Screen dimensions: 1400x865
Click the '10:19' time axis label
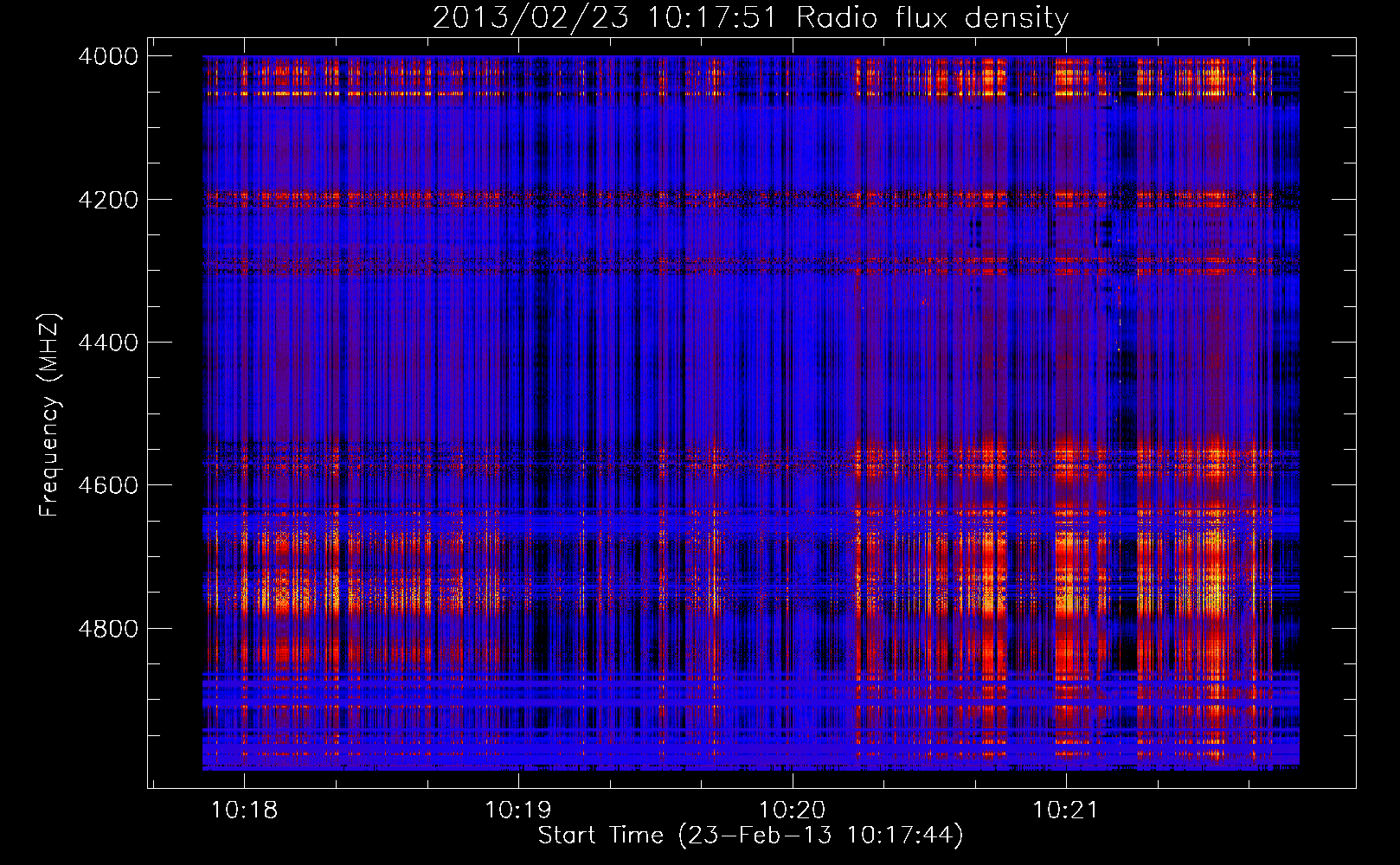(x=518, y=811)
